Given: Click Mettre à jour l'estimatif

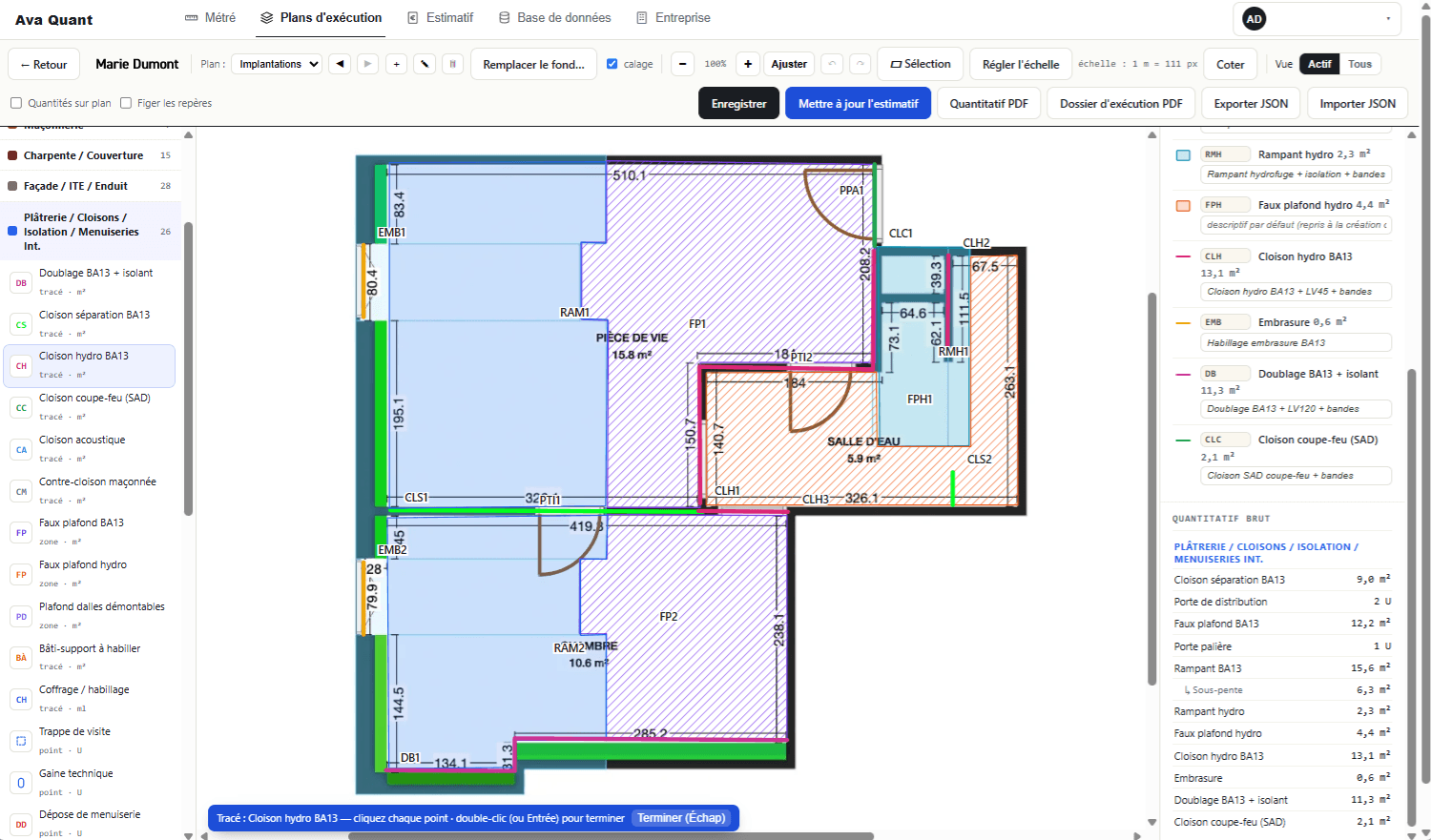Looking at the screenshot, I should pyautogui.click(x=859, y=103).
